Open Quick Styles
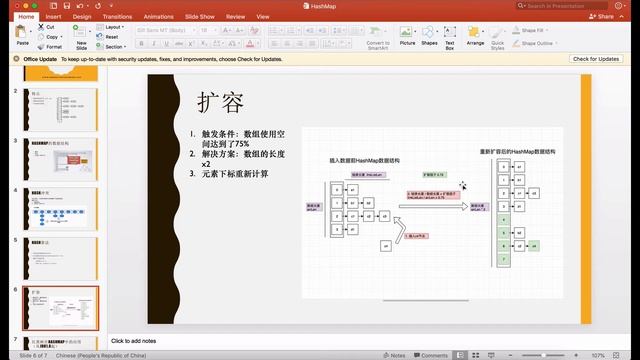 click(498, 38)
